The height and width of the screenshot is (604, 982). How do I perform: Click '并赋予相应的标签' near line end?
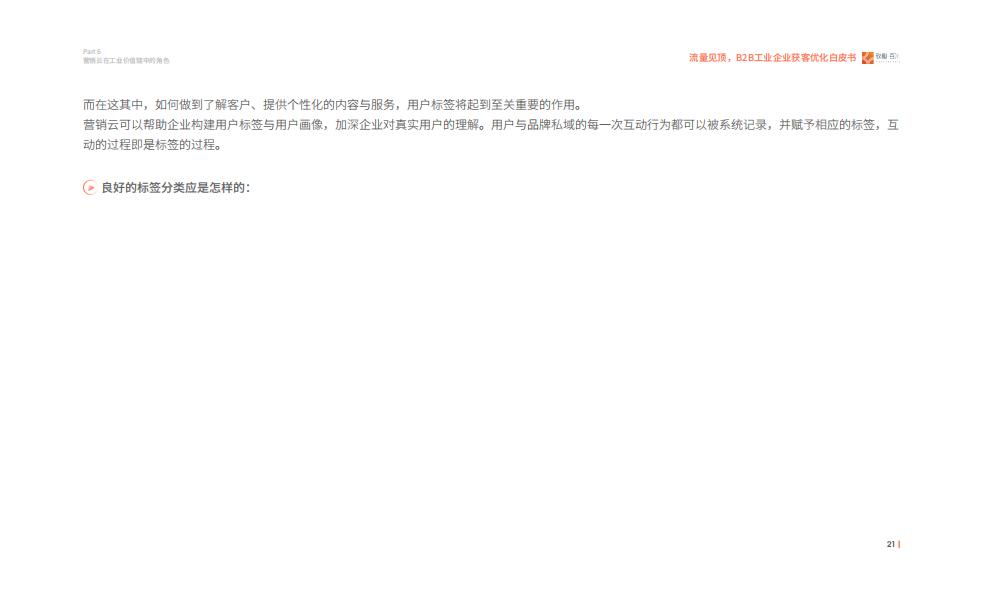(827, 125)
